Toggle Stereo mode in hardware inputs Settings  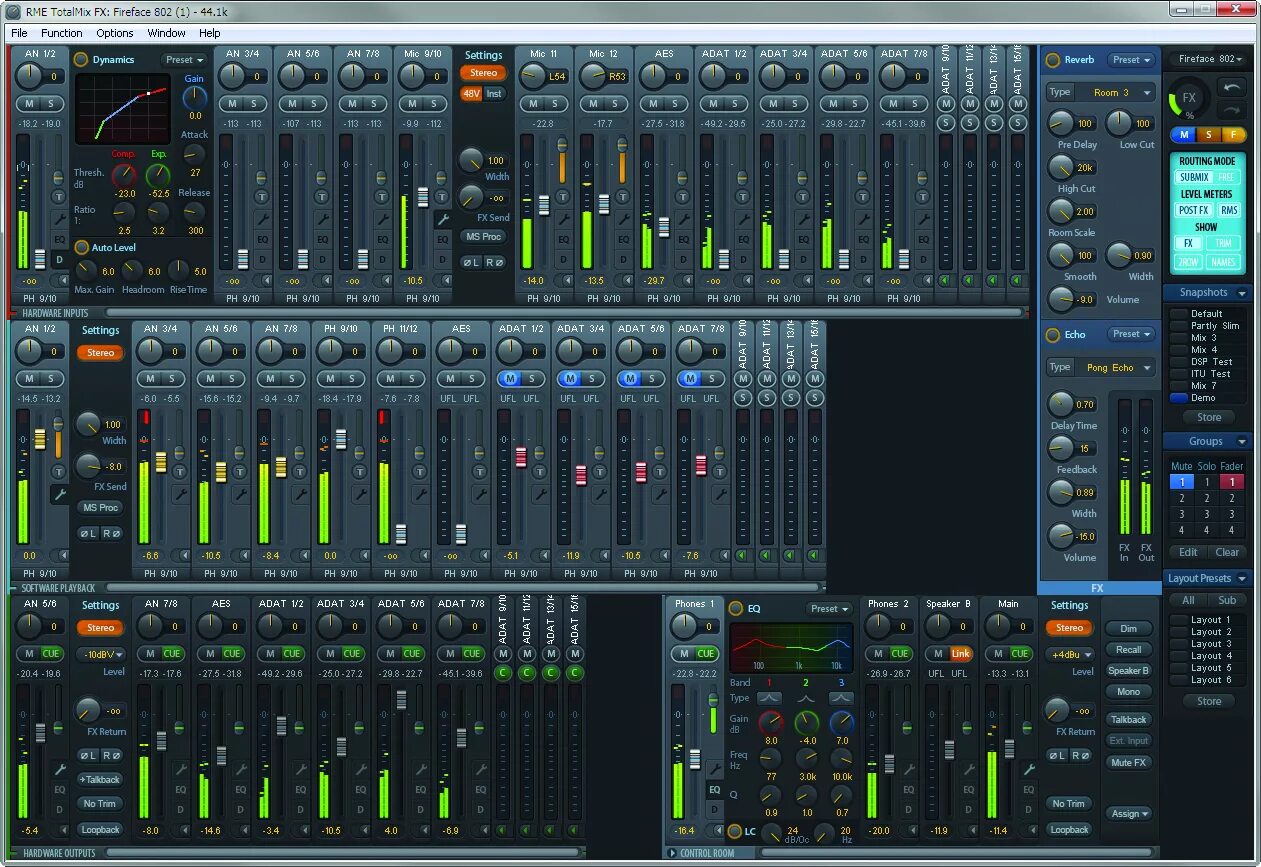(x=484, y=73)
